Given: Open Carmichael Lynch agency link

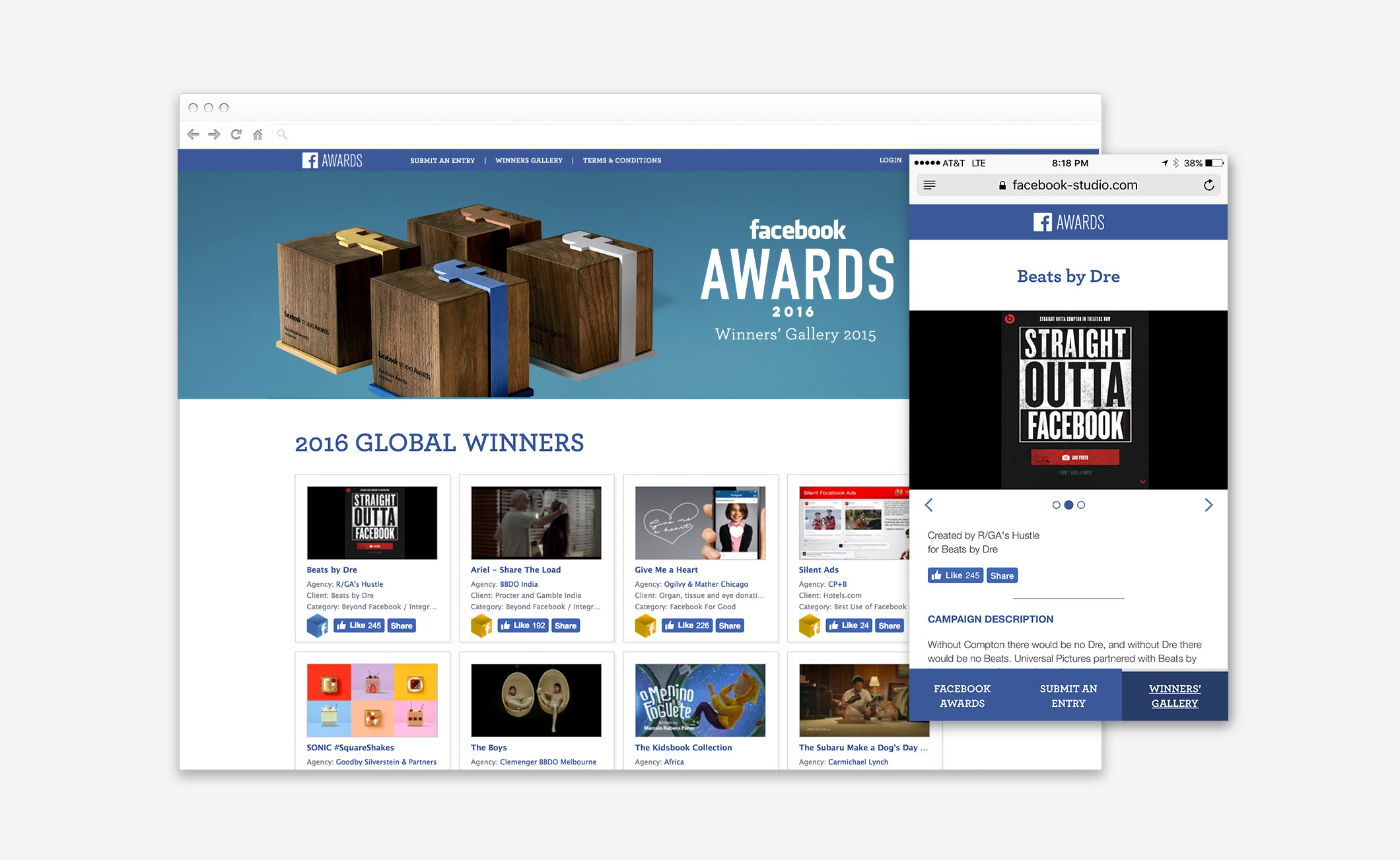Looking at the screenshot, I should pos(858,762).
